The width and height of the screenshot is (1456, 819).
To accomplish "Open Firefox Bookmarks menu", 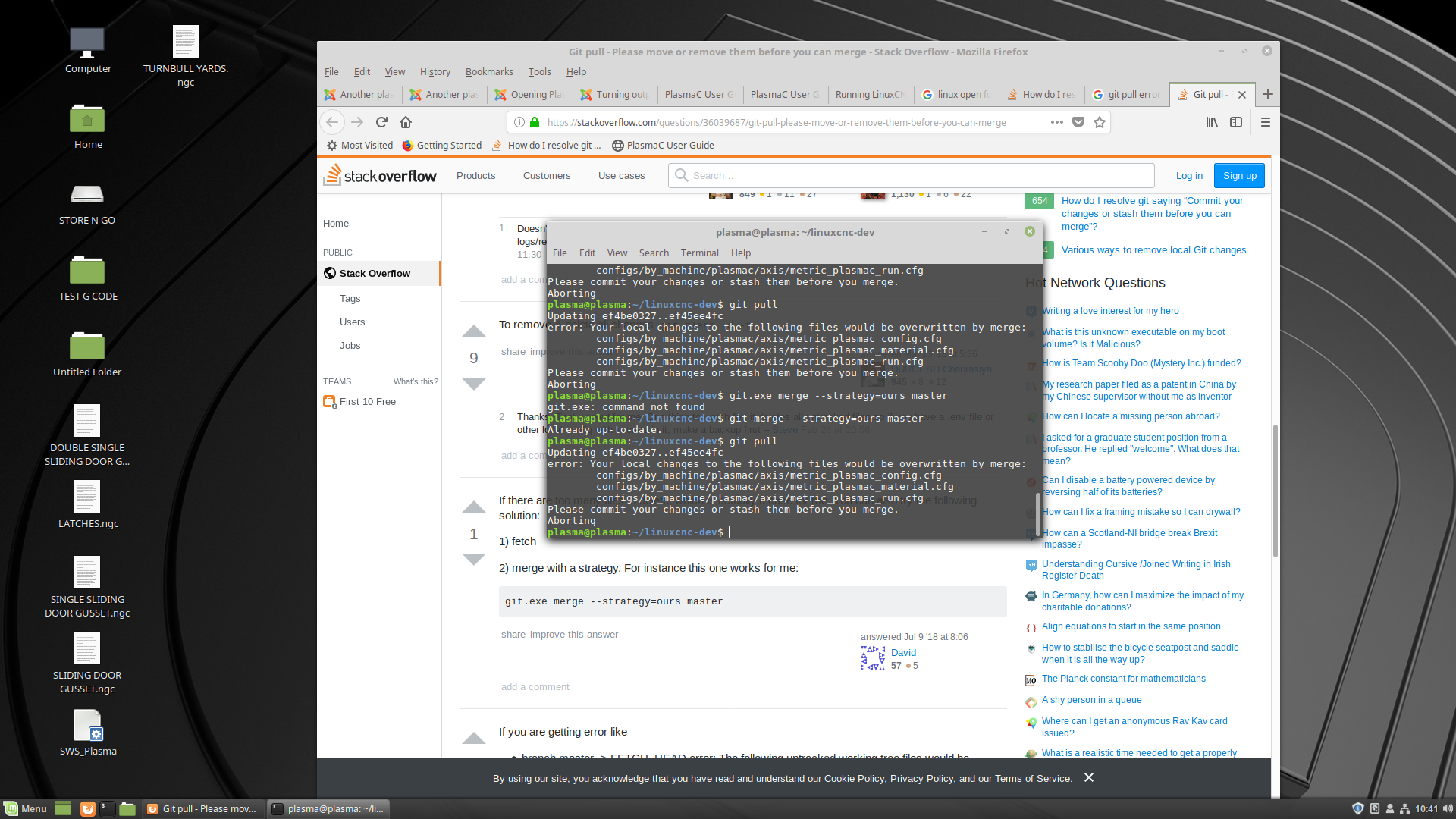I will coord(489,71).
